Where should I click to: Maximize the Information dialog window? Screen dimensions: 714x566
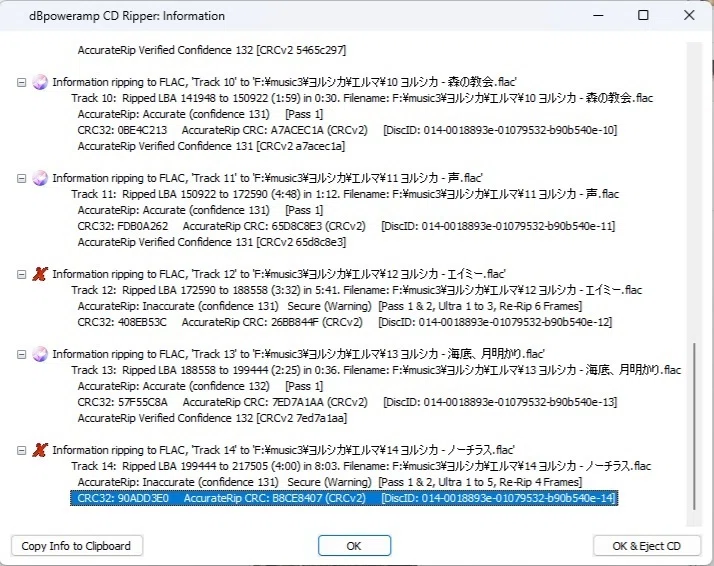pos(643,15)
